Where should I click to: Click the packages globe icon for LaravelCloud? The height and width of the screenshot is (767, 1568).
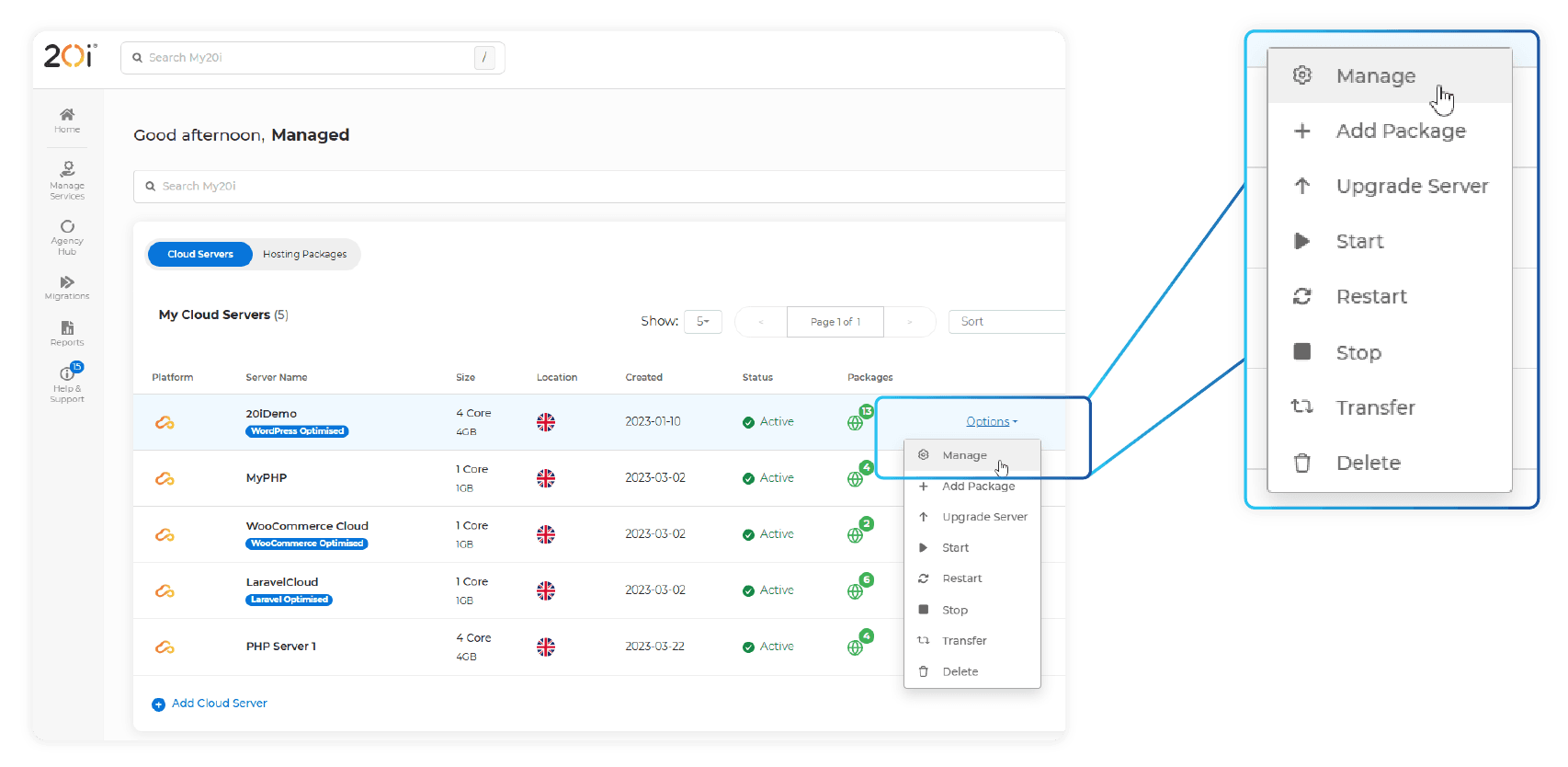pos(855,591)
